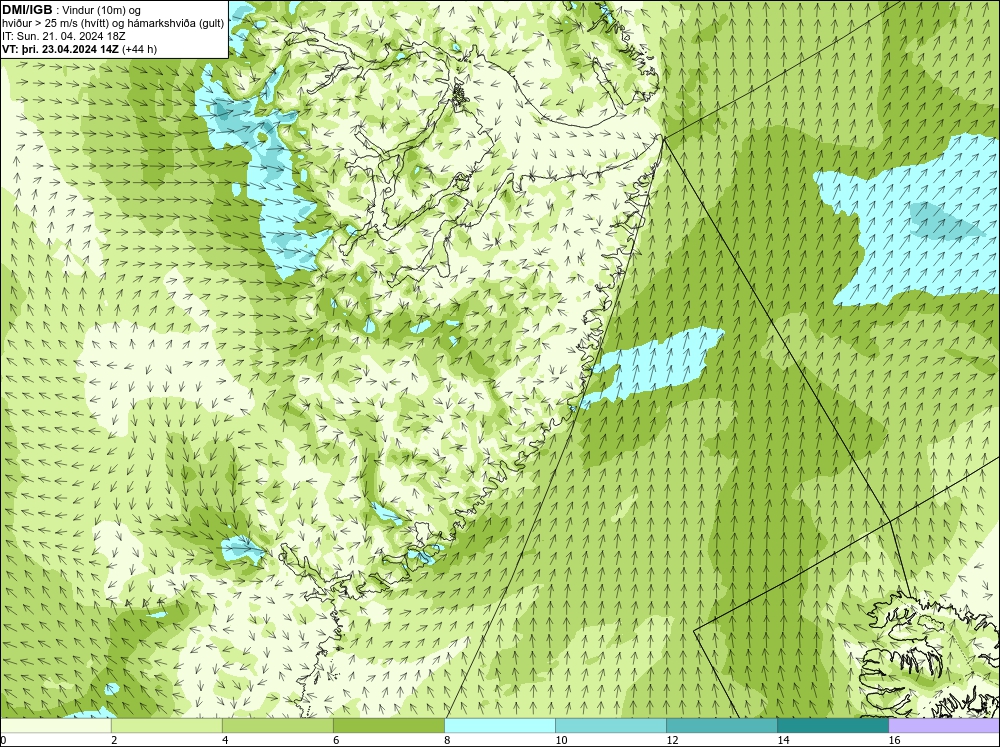Click the 'DMI/IGB : Vindur (10m) og' title line
Screen dimensions: 1000x747
point(71,10)
